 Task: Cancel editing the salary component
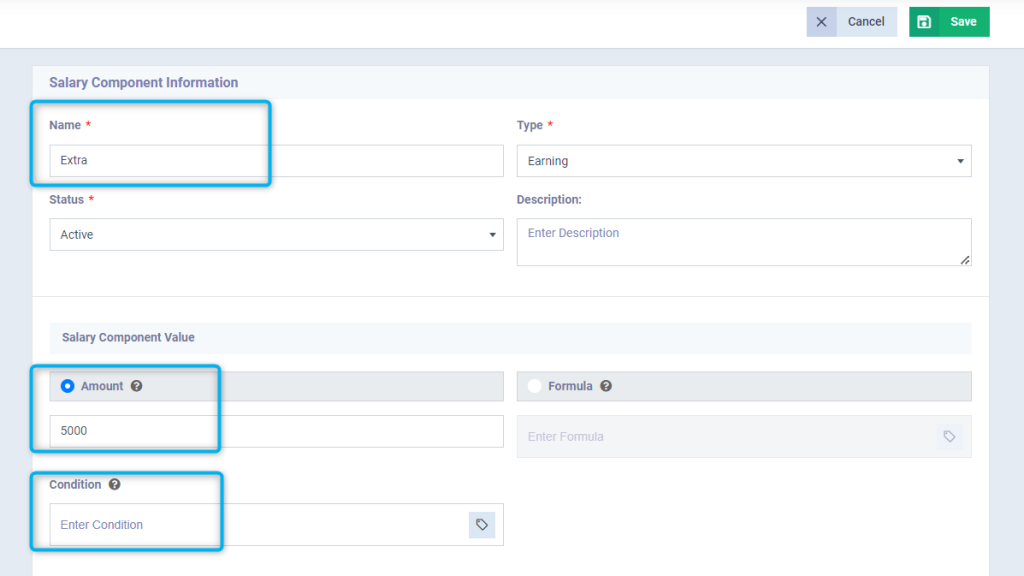pyautogui.click(x=865, y=21)
